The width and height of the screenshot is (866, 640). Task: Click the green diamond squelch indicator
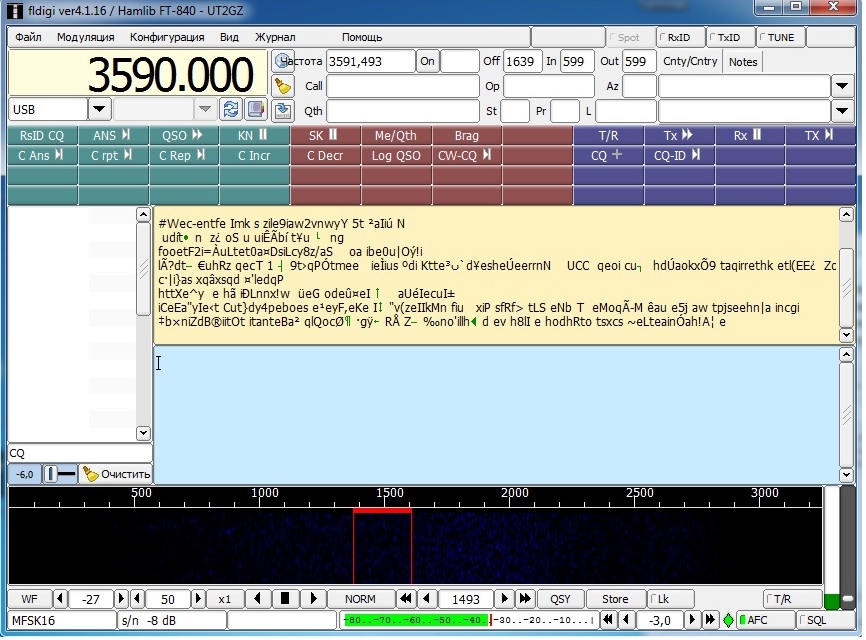(x=728, y=621)
